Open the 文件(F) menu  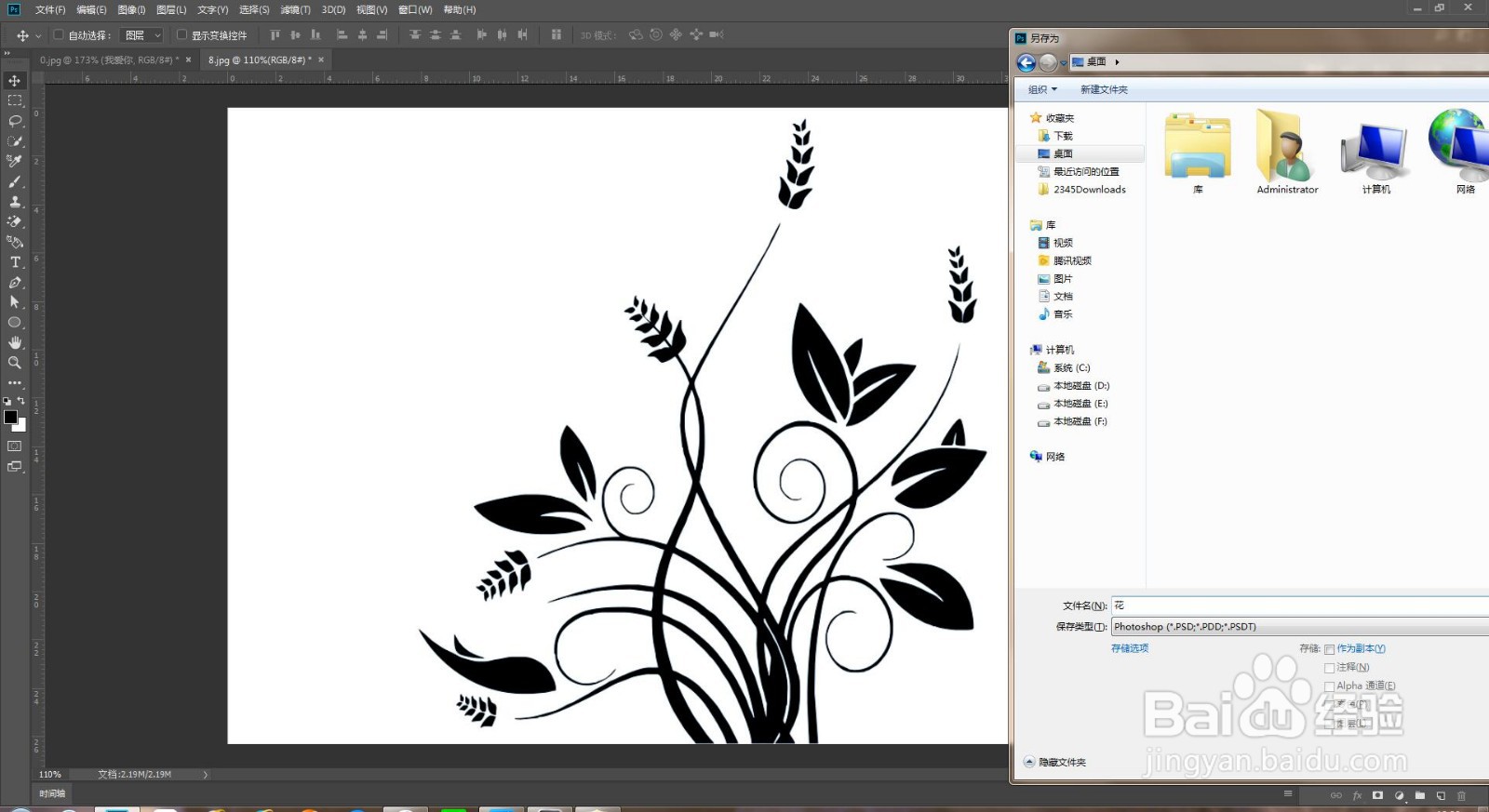point(50,9)
